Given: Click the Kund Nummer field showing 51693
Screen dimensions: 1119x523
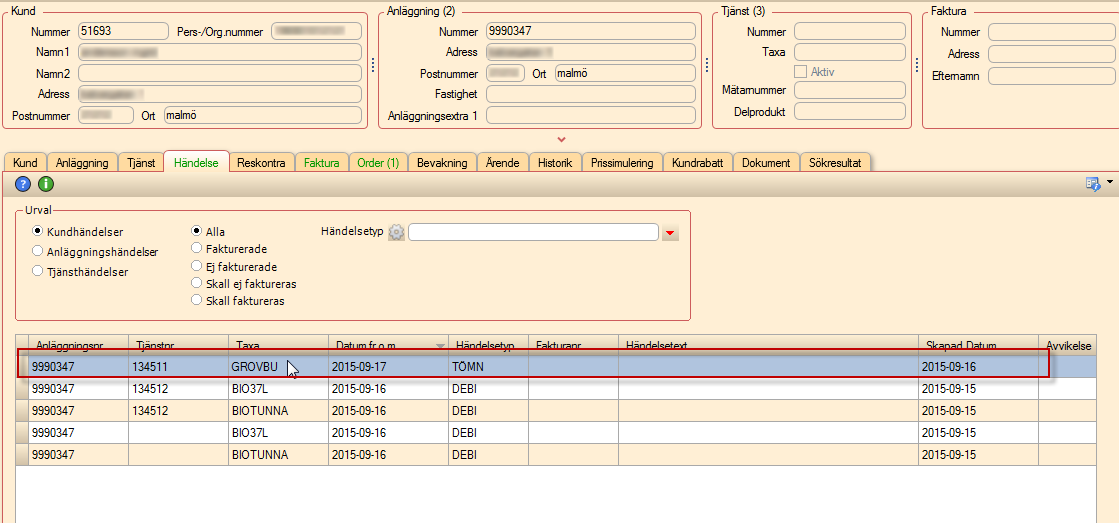Looking at the screenshot, I should point(123,32).
